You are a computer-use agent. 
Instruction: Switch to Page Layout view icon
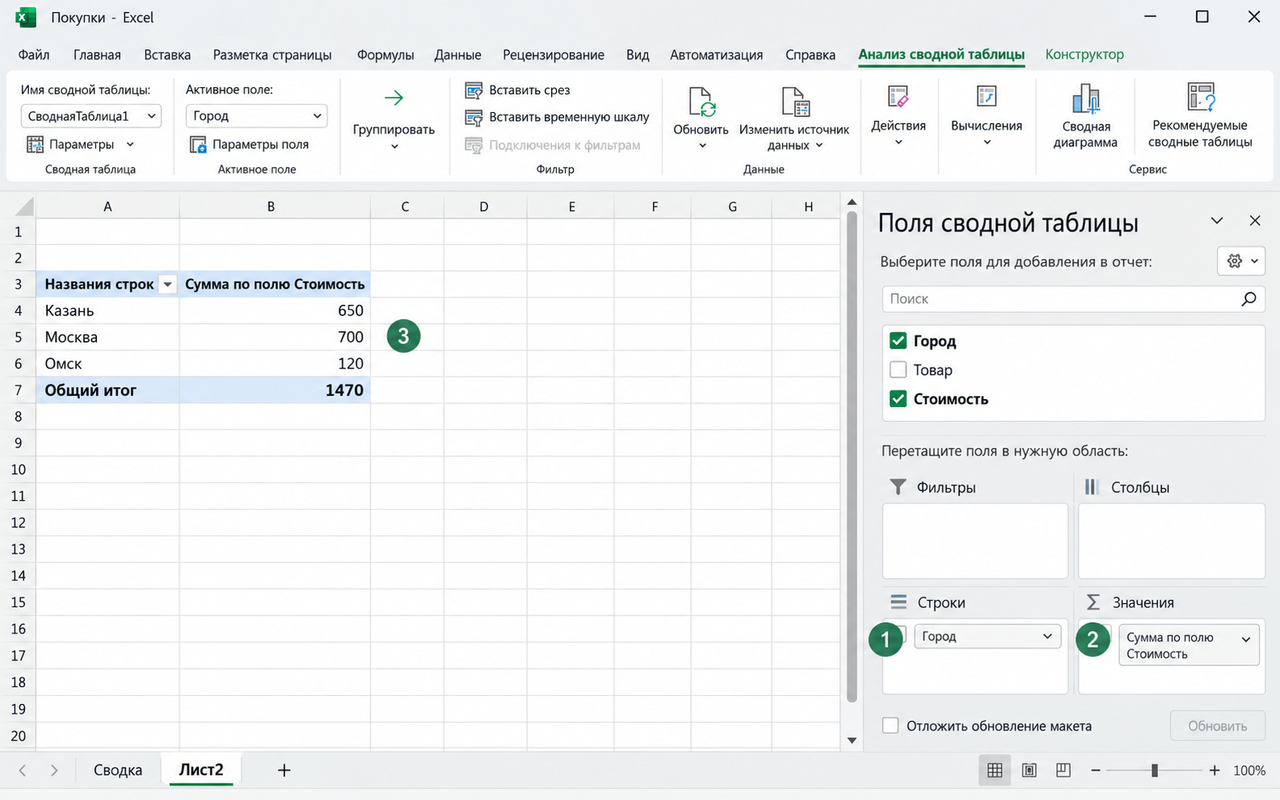[1029, 771]
